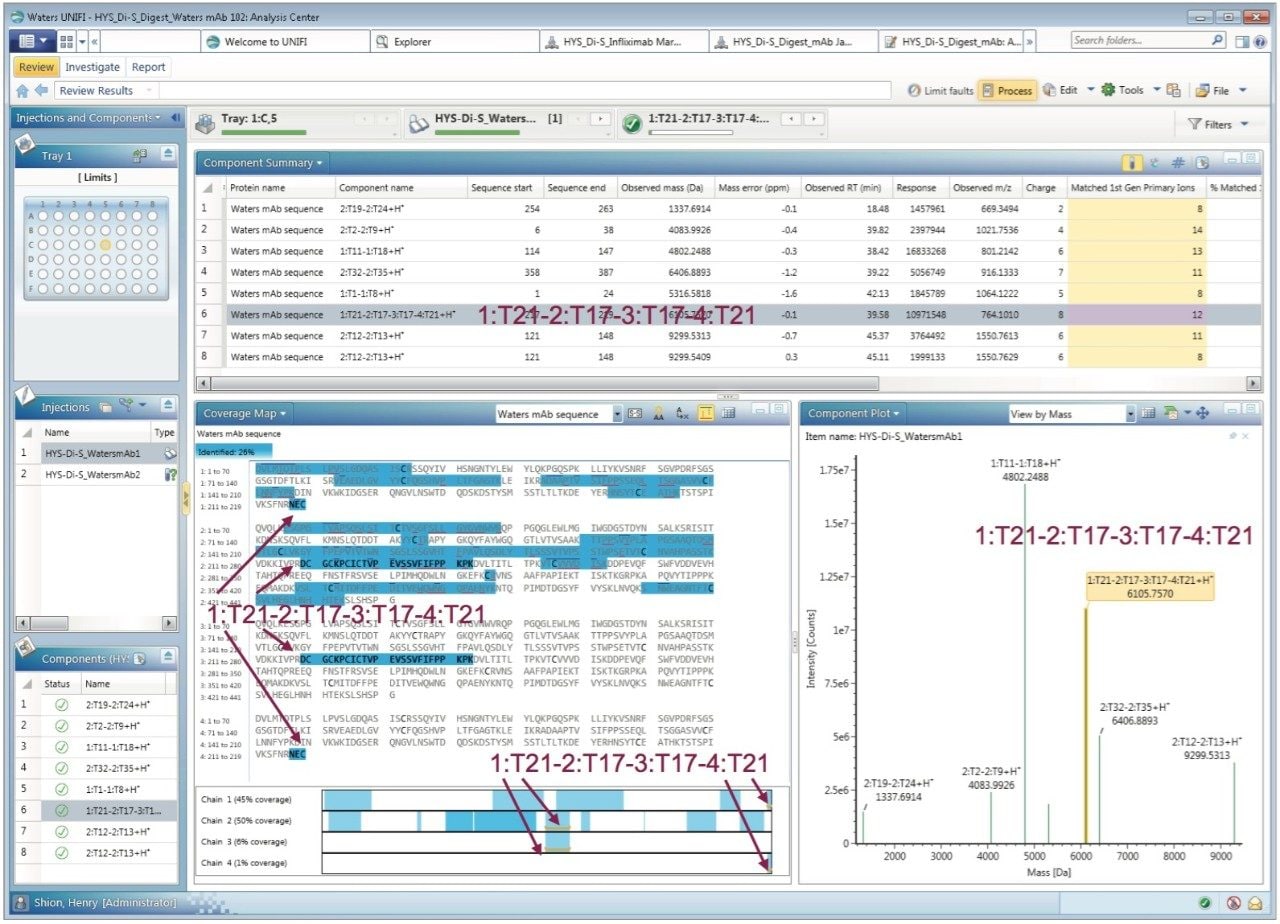
Task: Click the red stop icon in status bar
Action: point(1235,903)
